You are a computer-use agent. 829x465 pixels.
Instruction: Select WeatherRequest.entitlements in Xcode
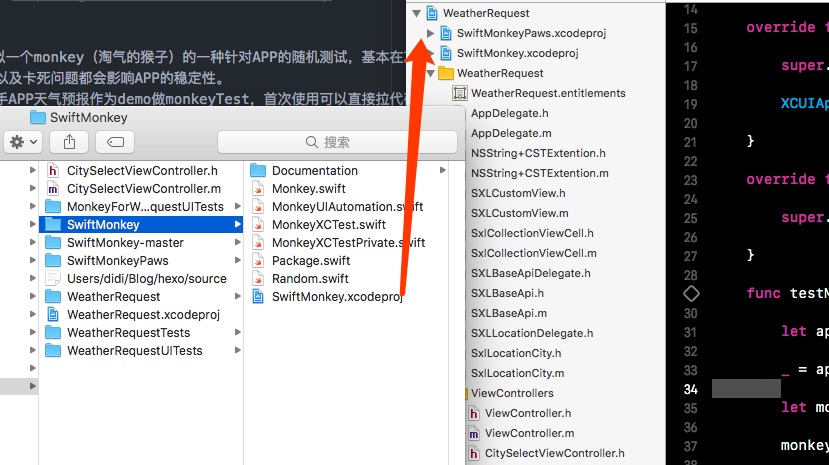click(548, 94)
